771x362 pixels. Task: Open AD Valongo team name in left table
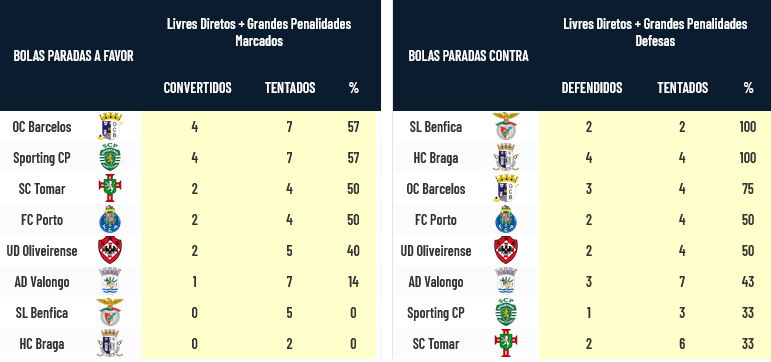pyautogui.click(x=42, y=282)
